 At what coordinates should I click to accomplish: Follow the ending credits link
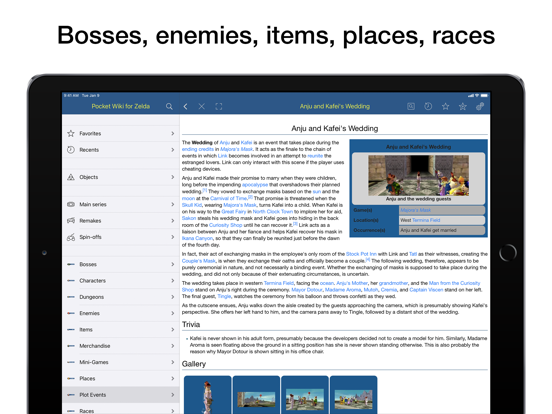coord(197,149)
